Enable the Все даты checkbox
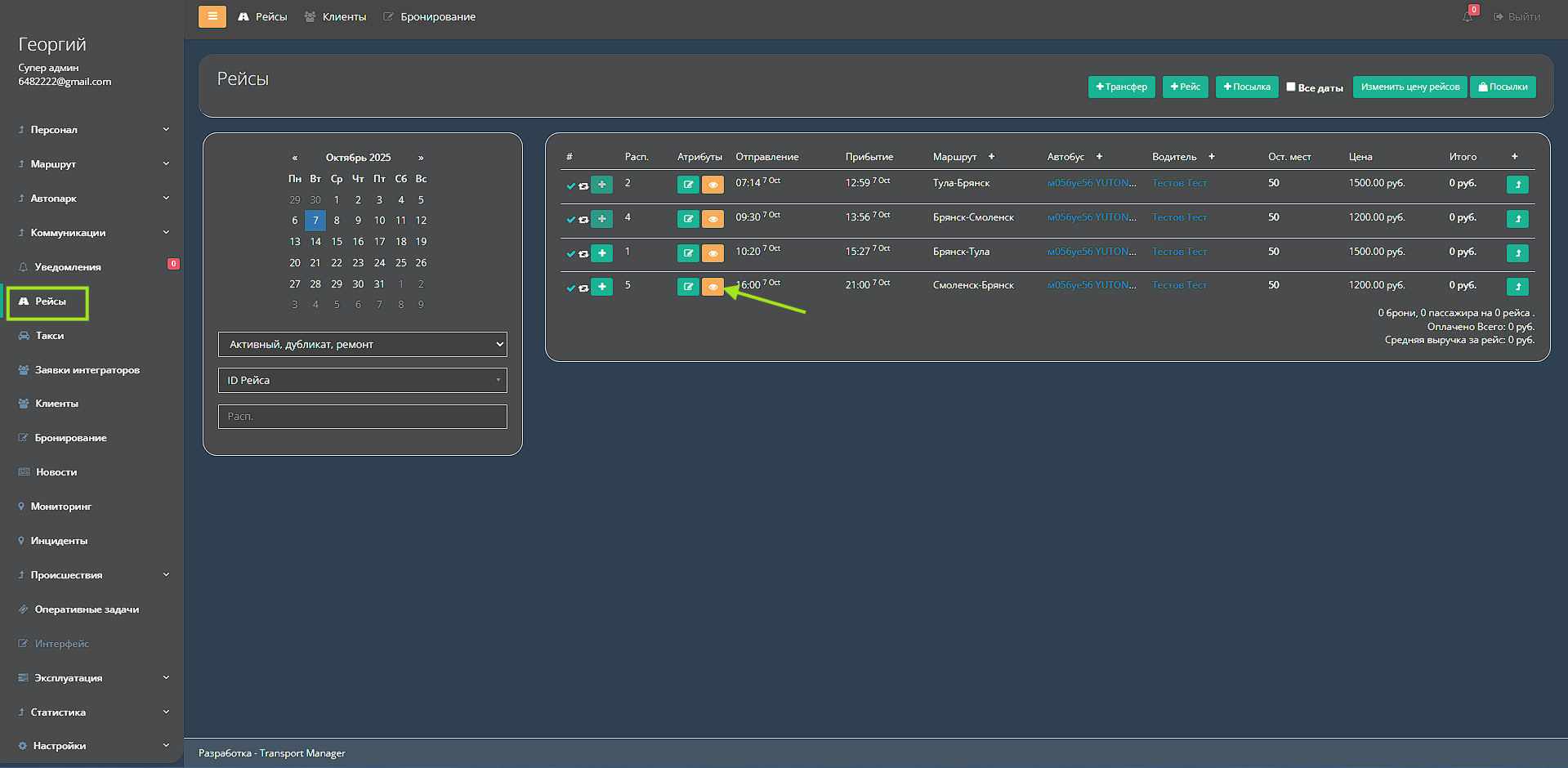The image size is (1568, 768). (x=1291, y=87)
